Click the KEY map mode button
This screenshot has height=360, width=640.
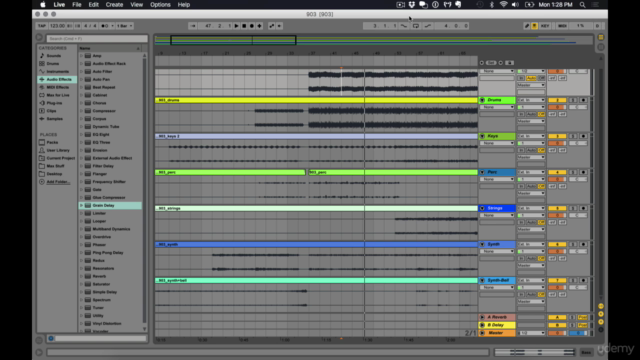coord(545,26)
